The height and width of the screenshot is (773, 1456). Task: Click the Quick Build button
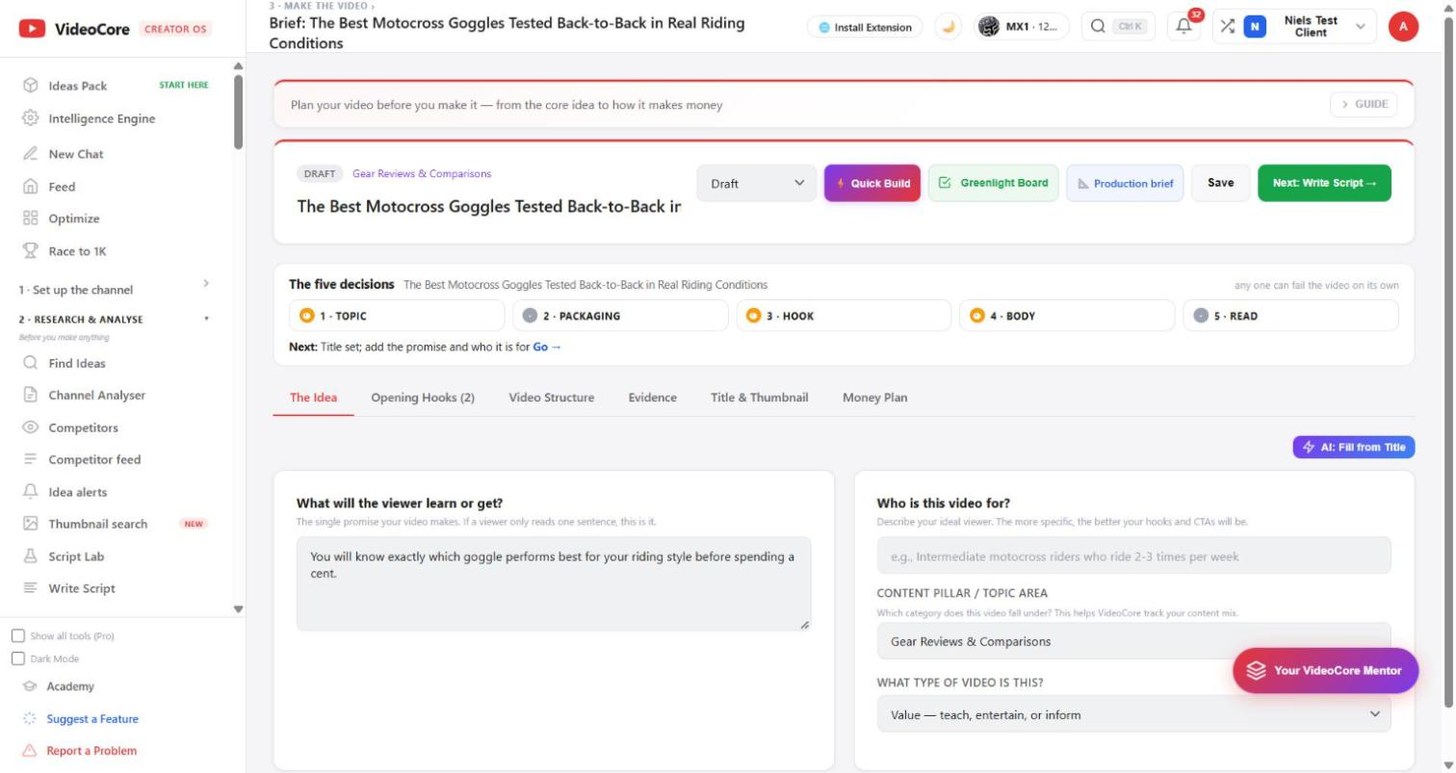click(872, 183)
